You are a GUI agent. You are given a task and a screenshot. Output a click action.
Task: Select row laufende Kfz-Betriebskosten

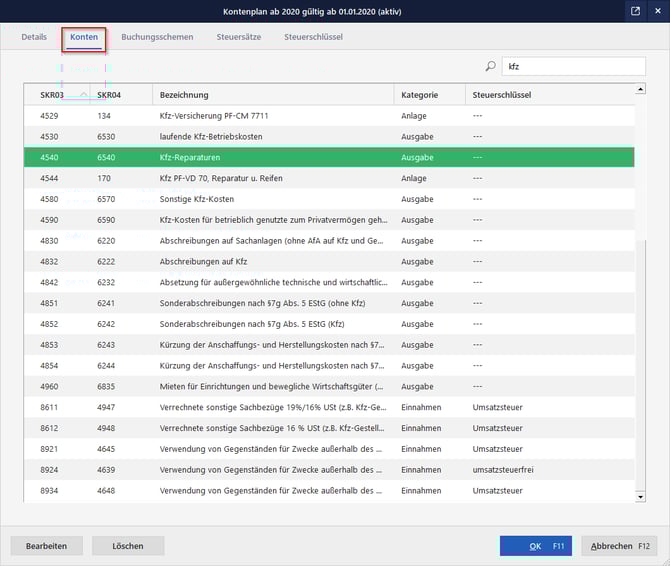[329, 137]
